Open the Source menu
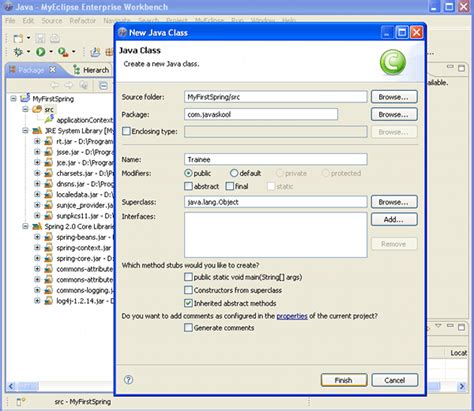The image size is (474, 411). (x=52, y=21)
